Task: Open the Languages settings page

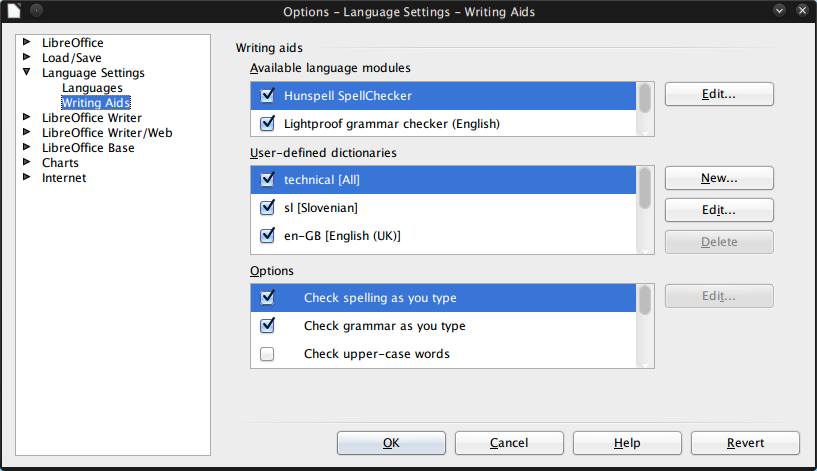Action: click(x=92, y=88)
